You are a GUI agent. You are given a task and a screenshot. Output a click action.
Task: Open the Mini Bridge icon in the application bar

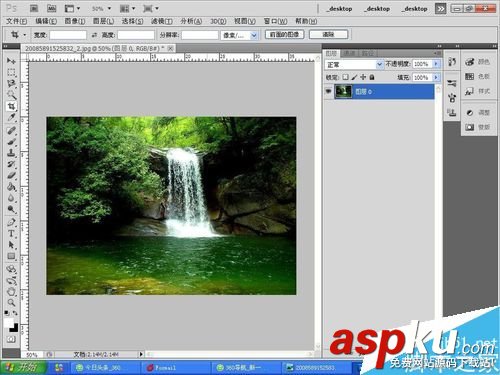(x=51, y=8)
